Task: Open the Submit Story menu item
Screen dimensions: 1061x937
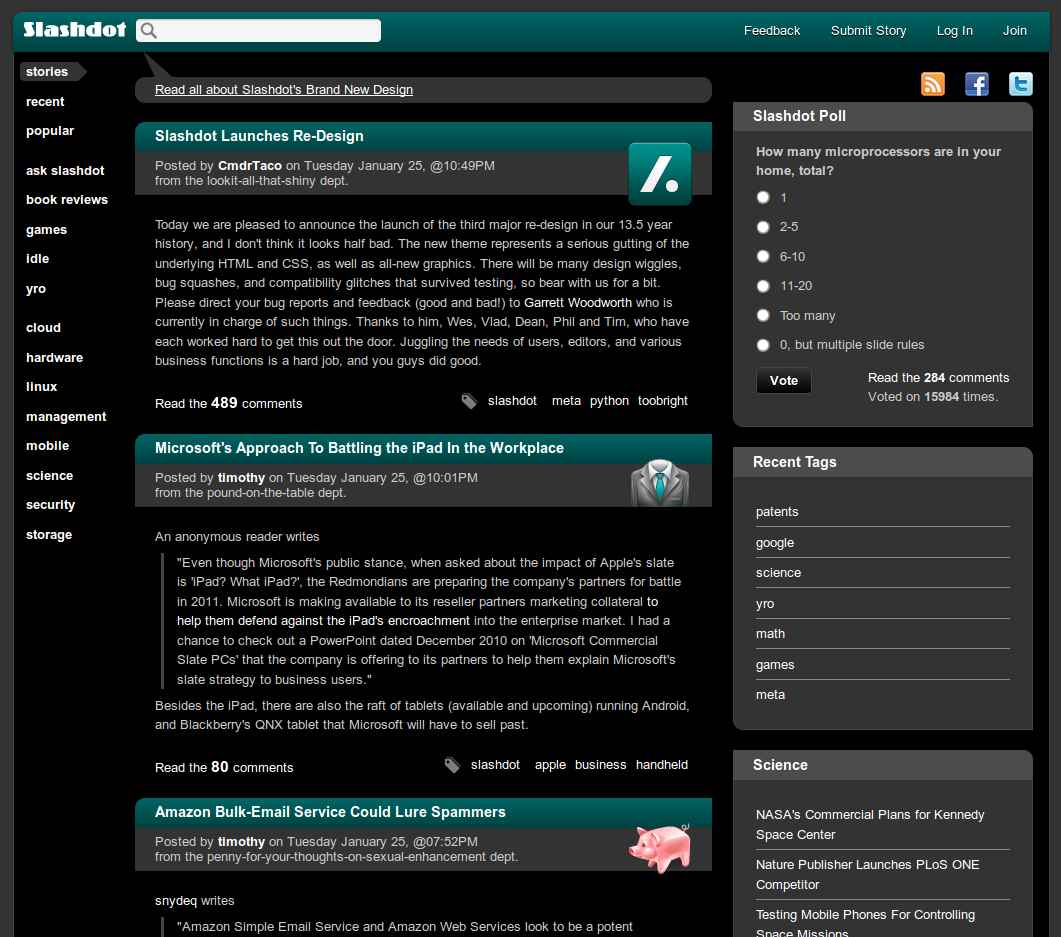Action: click(868, 31)
